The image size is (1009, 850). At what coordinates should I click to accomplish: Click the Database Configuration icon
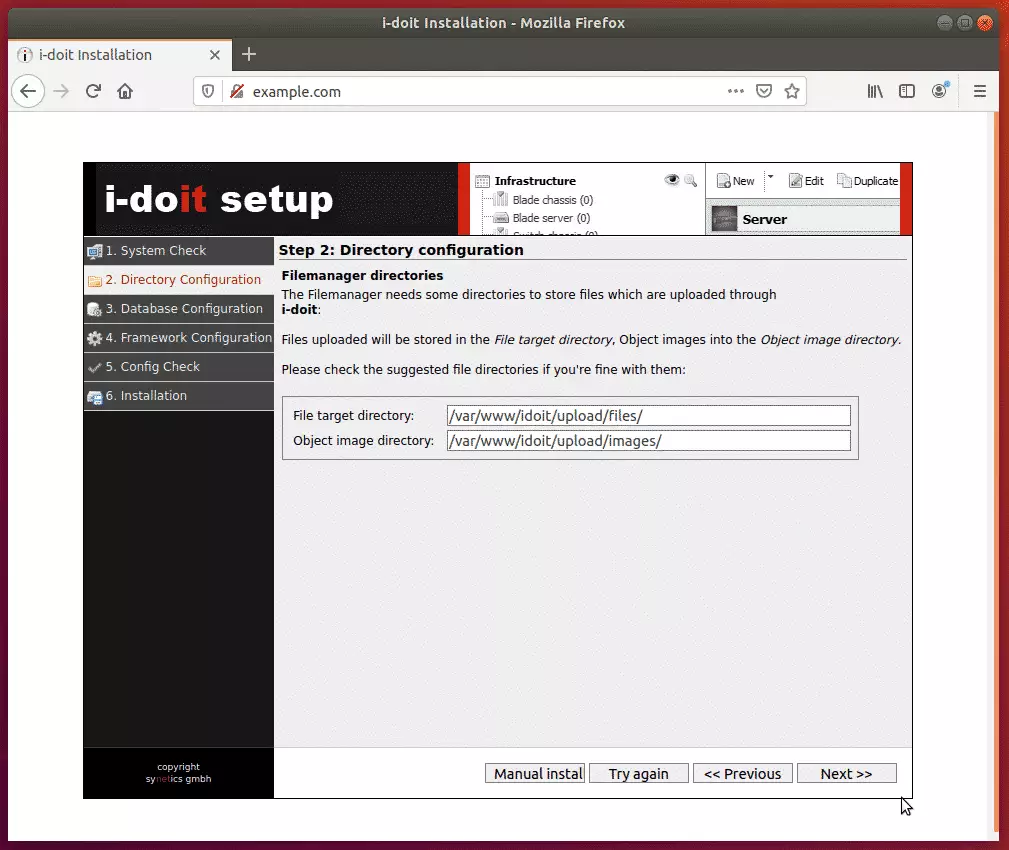(x=95, y=310)
